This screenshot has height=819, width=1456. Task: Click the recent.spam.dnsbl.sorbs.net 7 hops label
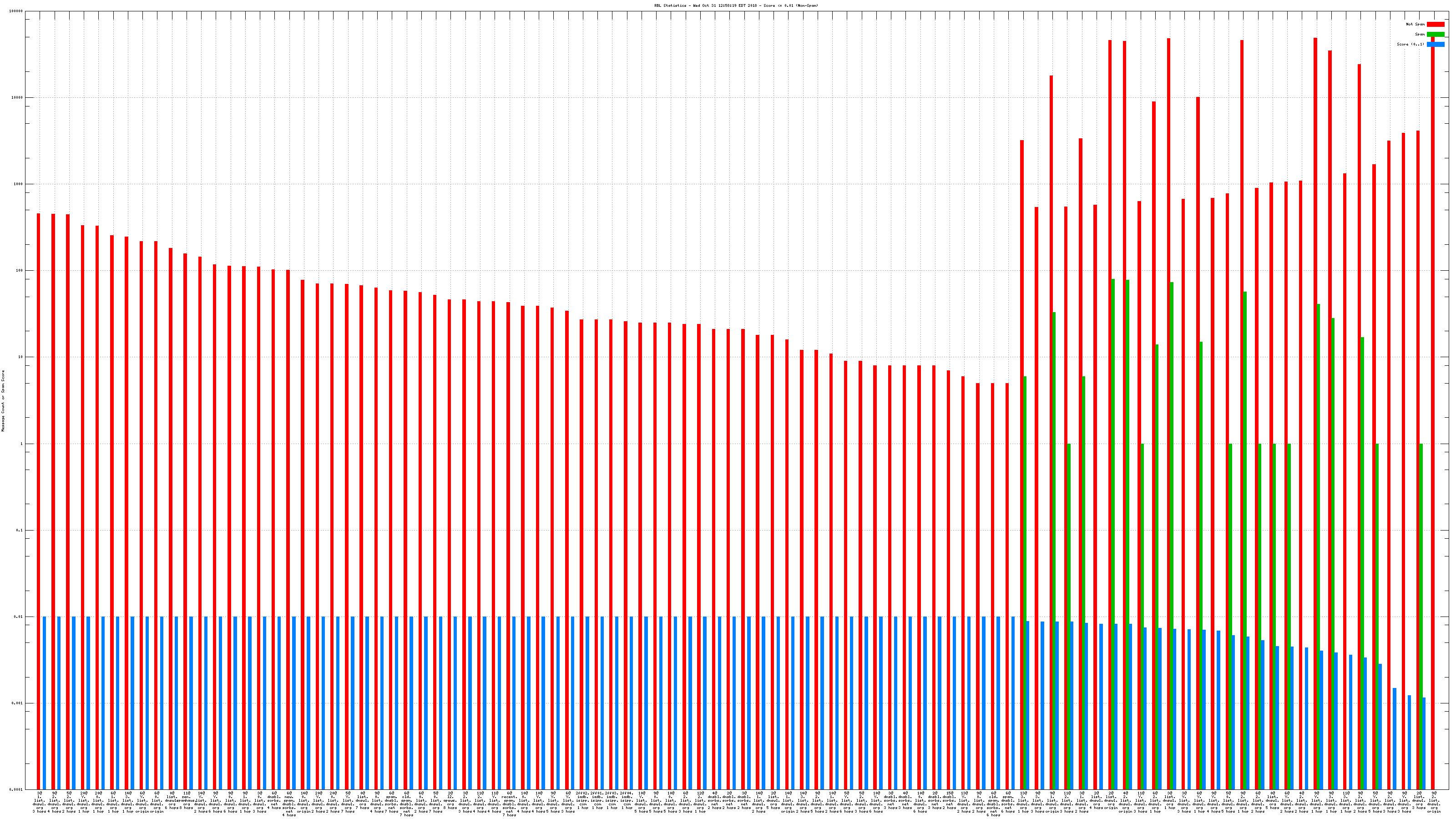pyautogui.click(x=509, y=804)
